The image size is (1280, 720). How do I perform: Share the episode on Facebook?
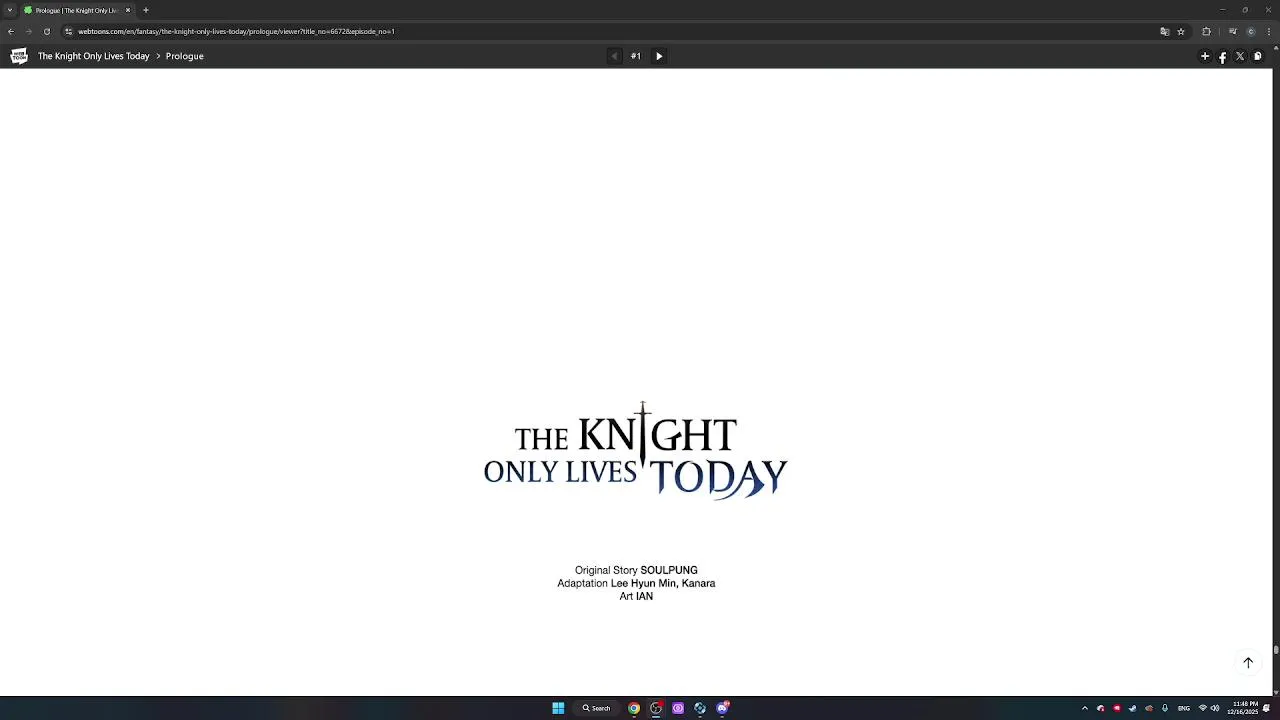tap(1222, 57)
